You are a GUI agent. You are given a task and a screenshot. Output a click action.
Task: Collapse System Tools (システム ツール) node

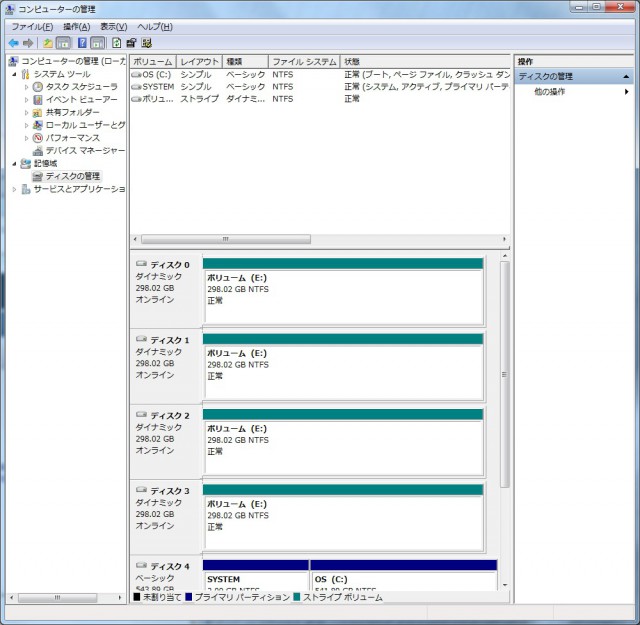pos(15,74)
